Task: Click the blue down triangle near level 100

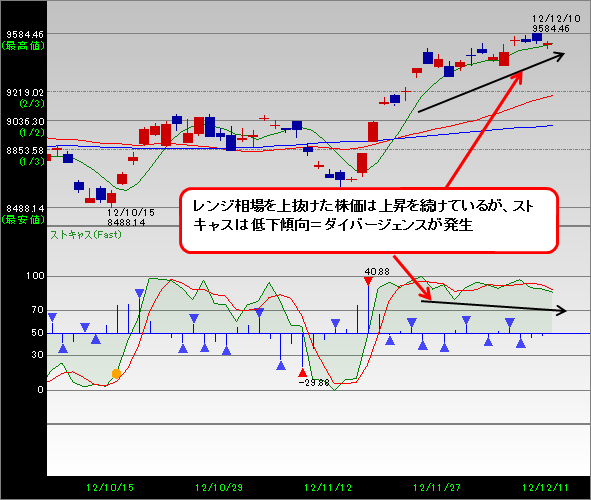Action: 139,293
